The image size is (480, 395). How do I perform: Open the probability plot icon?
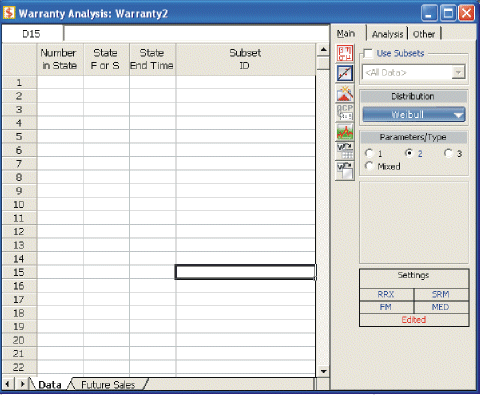[x=345, y=73]
